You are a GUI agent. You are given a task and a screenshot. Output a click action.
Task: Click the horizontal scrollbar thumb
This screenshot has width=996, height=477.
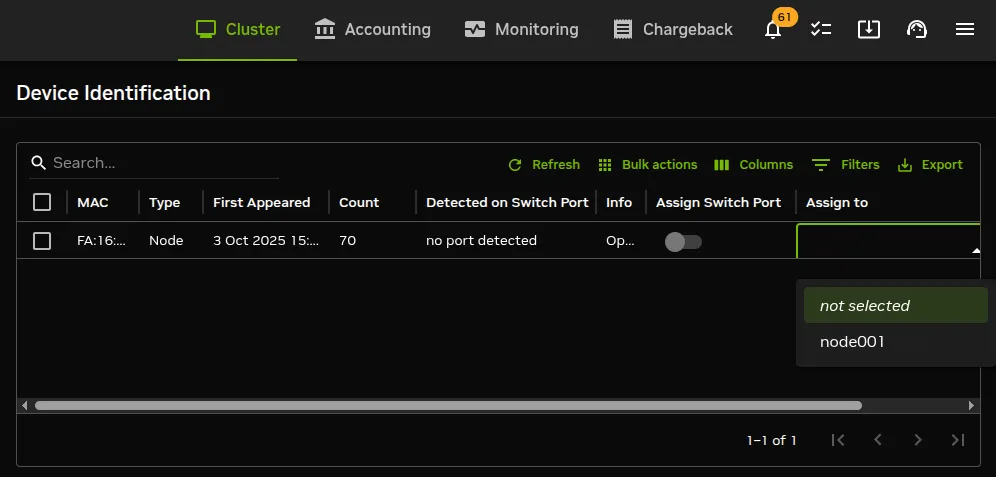[448, 405]
